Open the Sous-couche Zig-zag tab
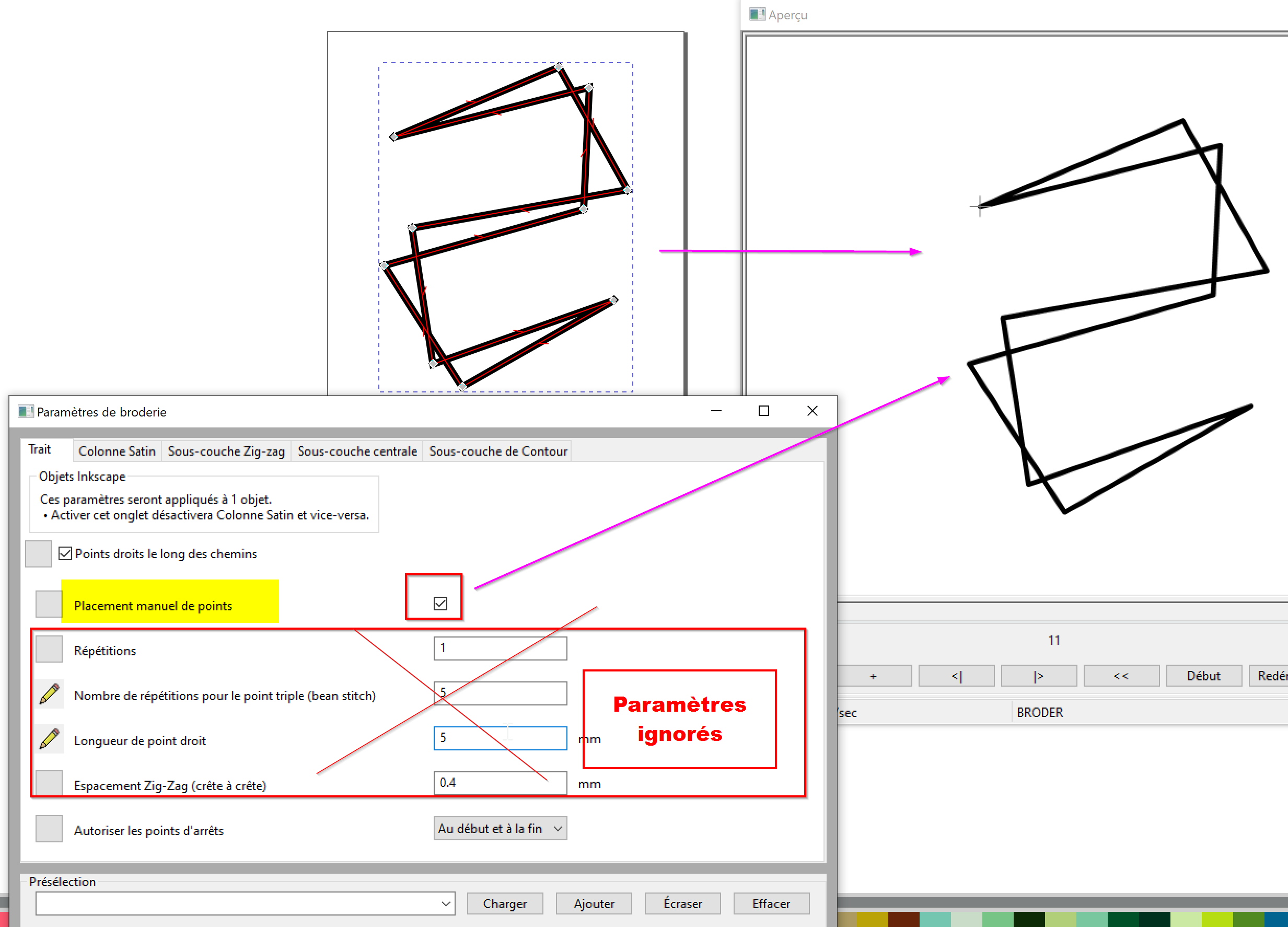Screen dimensions: 1288x927 click(x=226, y=451)
